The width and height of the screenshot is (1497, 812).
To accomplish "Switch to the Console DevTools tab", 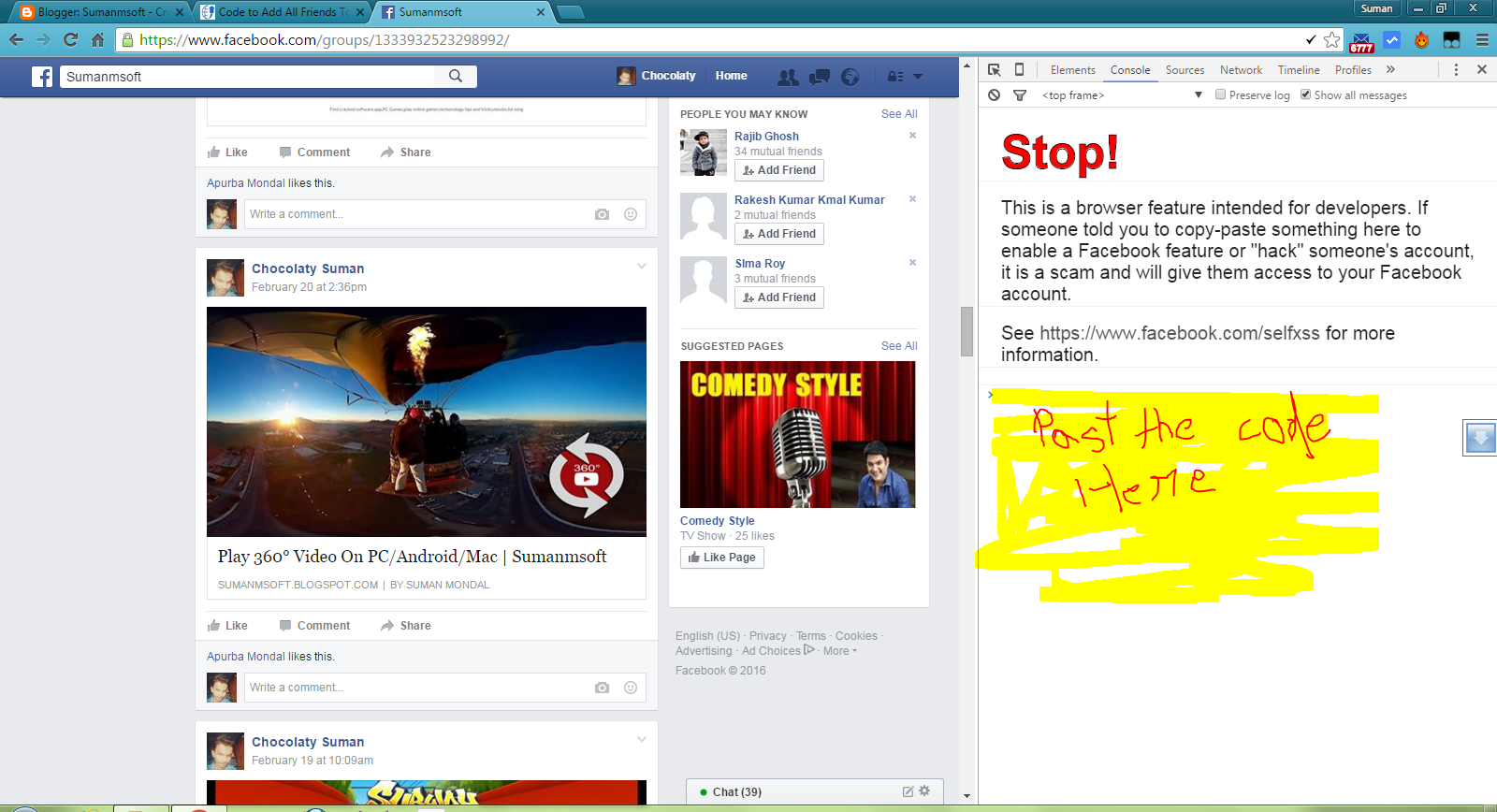I will (x=1130, y=70).
